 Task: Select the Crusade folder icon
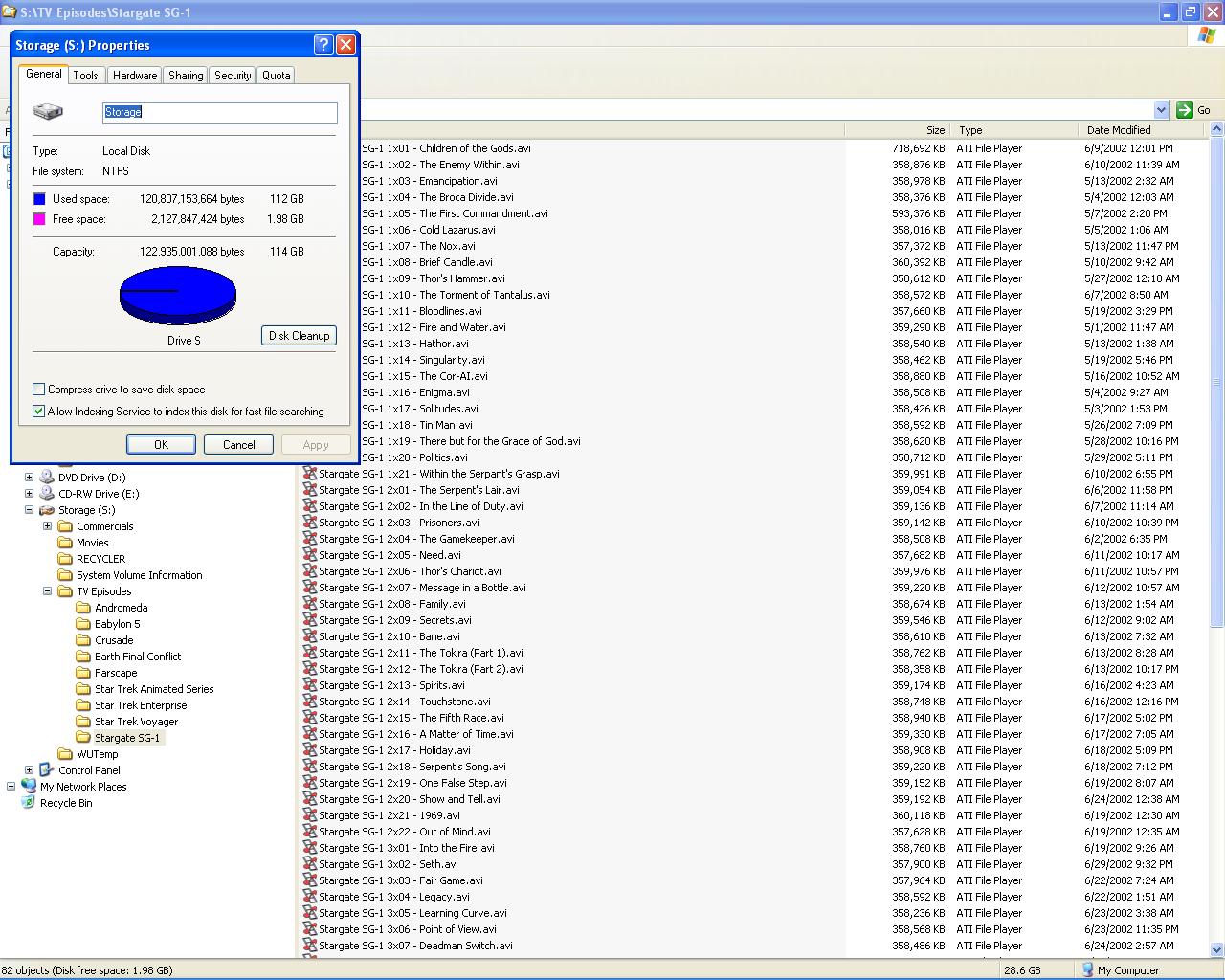[83, 639]
